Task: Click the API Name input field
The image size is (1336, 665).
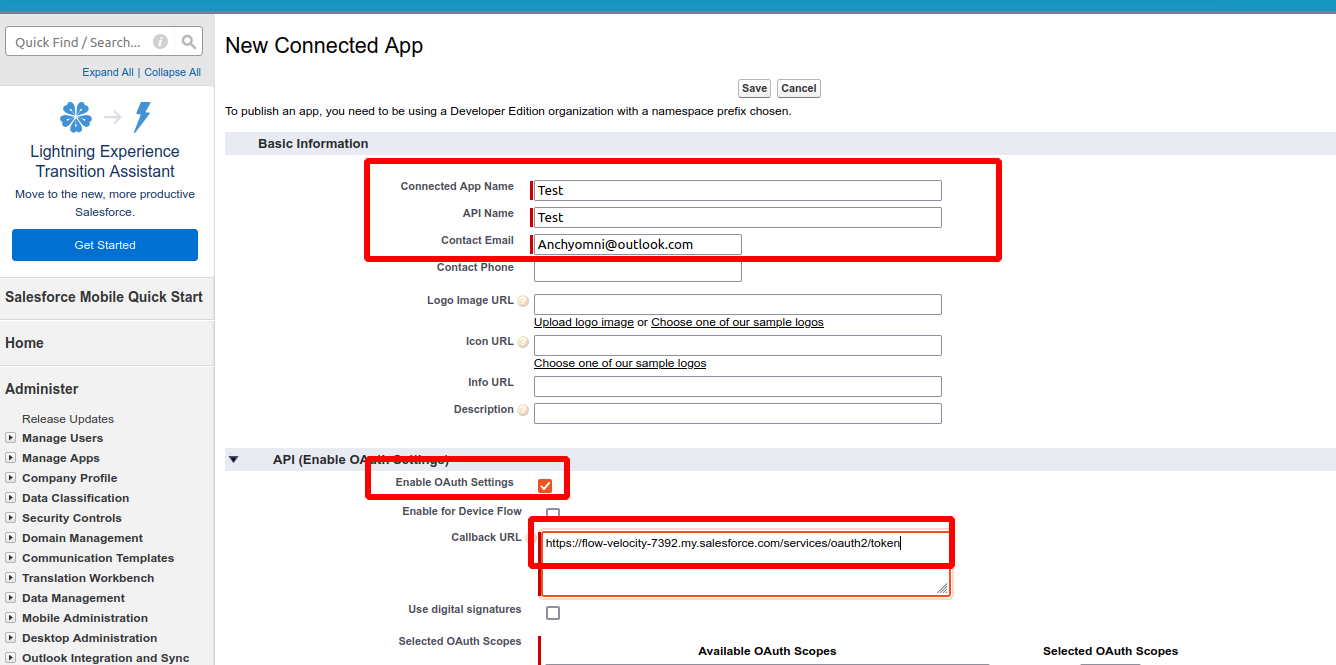Action: pyautogui.click(x=738, y=217)
